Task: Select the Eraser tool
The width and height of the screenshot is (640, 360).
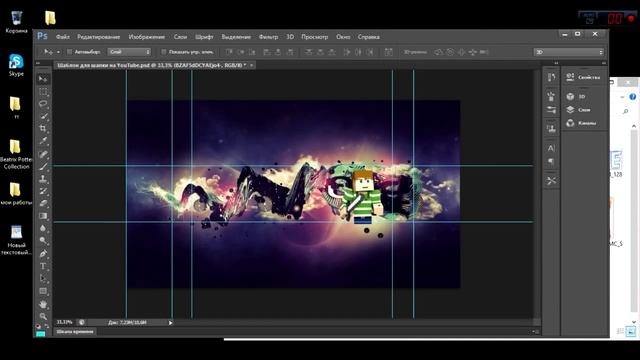Action: coord(43,203)
